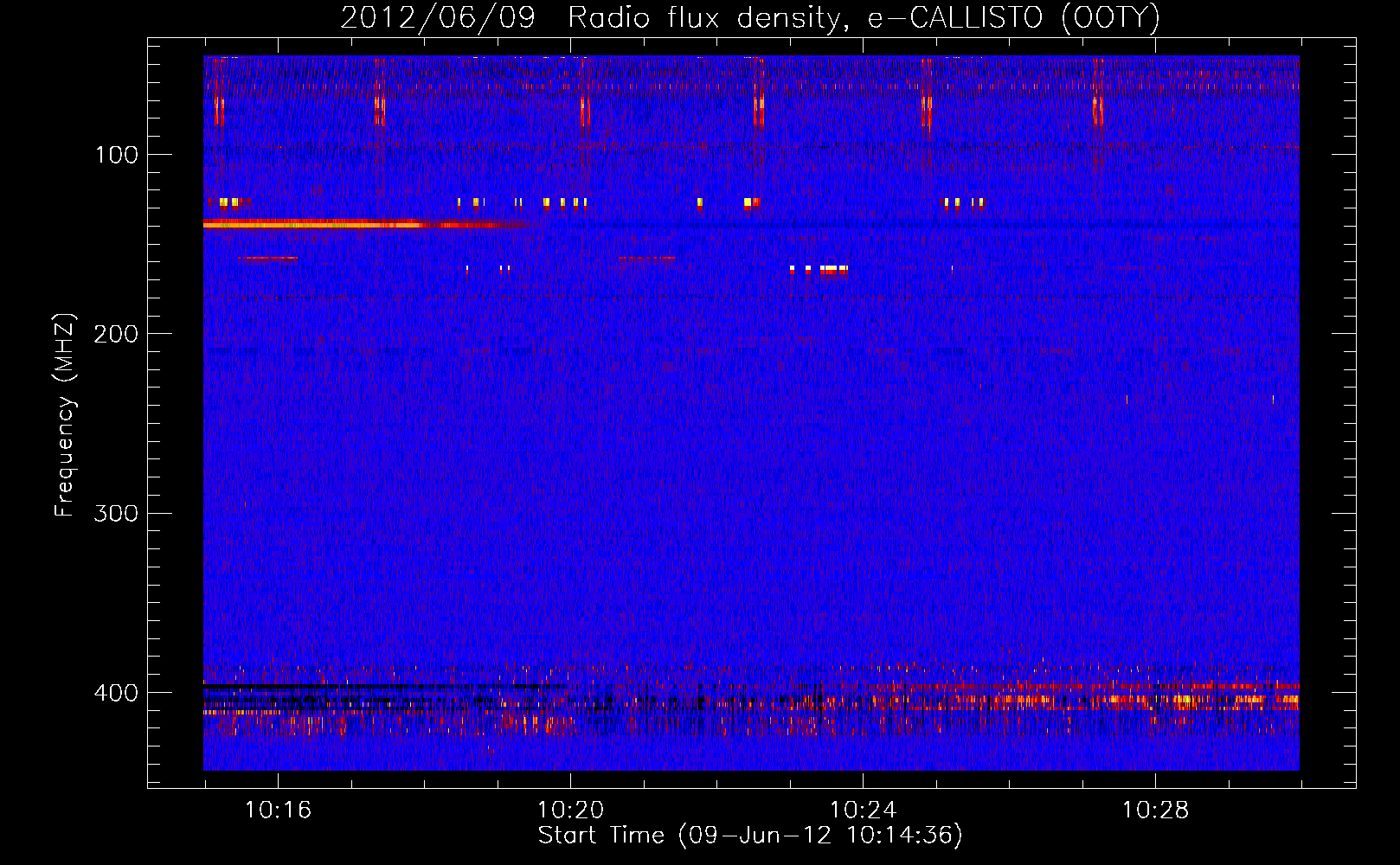Click the time tick label '10:20'
The height and width of the screenshot is (865, 1400).
(570, 811)
